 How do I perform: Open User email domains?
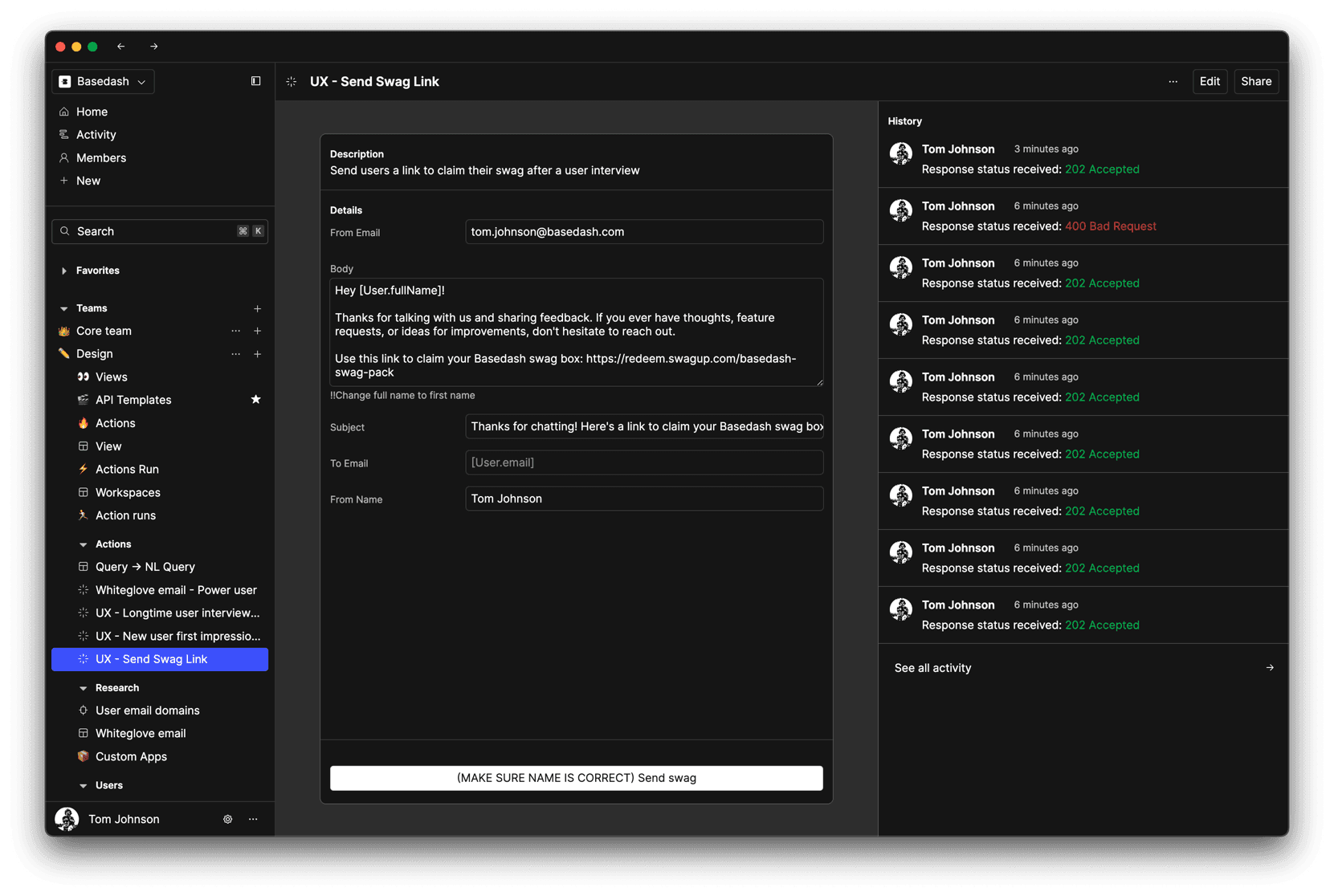[x=160, y=711]
